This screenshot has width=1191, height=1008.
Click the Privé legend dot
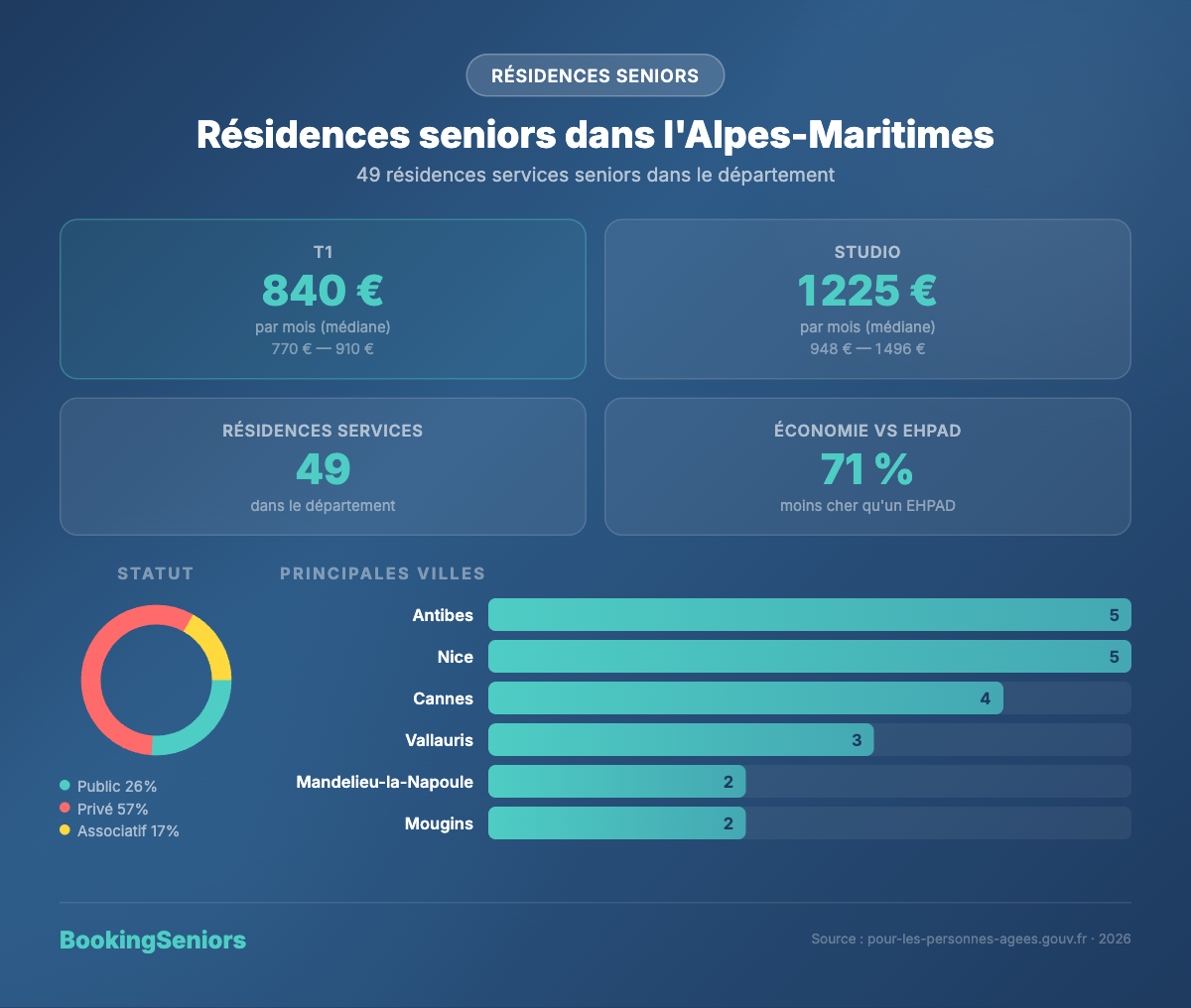pos(65,808)
